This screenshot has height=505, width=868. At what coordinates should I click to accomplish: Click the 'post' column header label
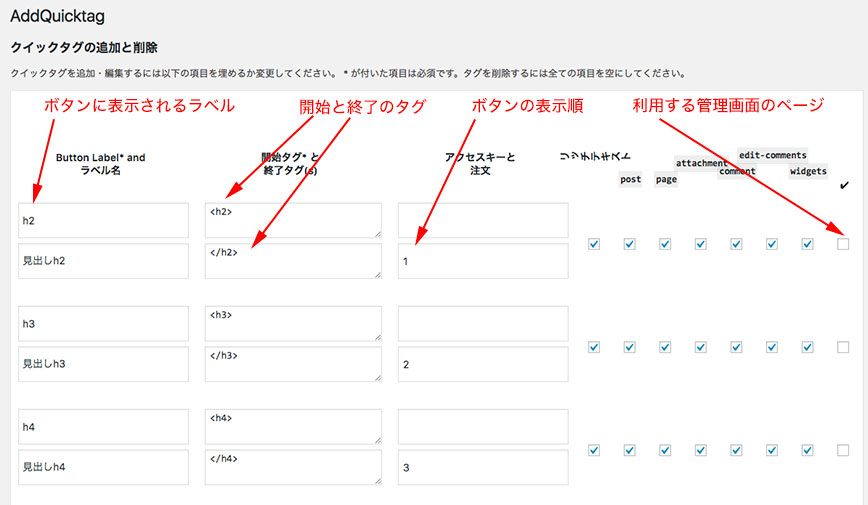coord(631,179)
